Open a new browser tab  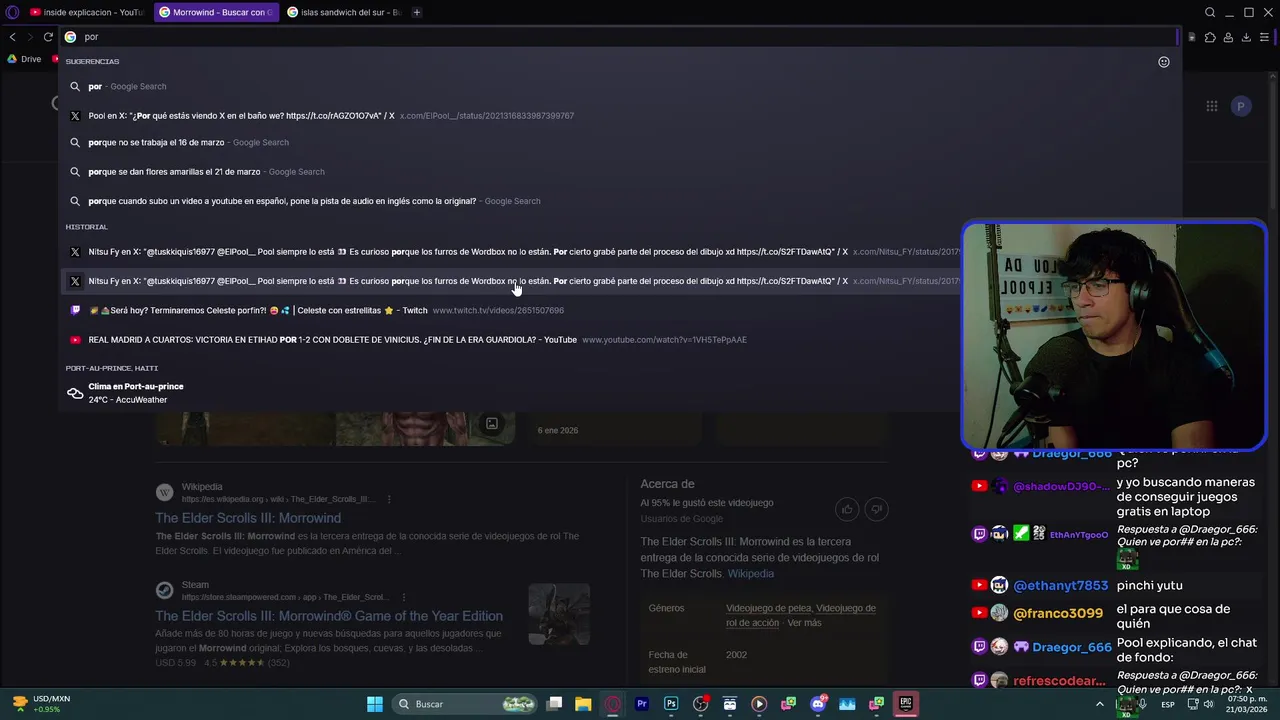coord(416,12)
